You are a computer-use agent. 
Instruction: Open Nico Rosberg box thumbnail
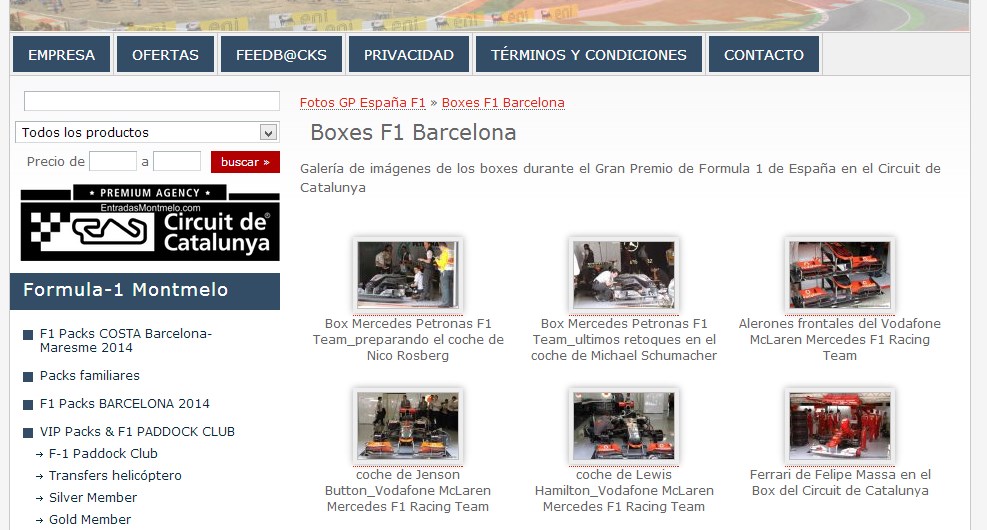tap(408, 275)
